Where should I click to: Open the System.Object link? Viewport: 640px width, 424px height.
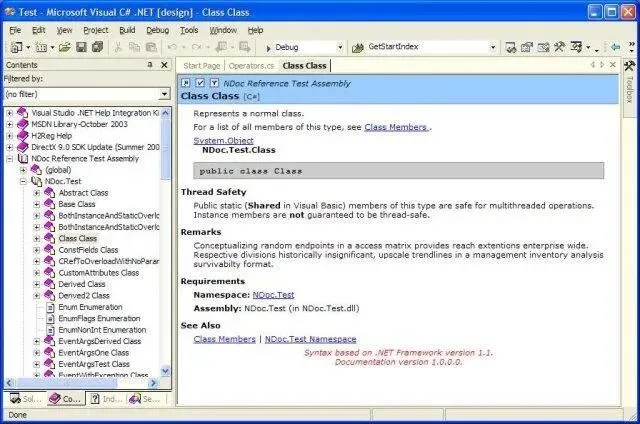[x=223, y=140]
